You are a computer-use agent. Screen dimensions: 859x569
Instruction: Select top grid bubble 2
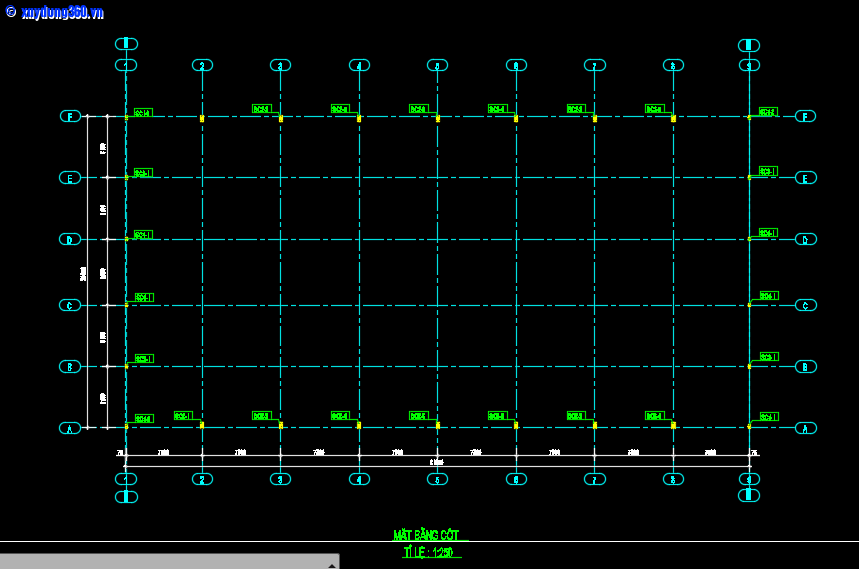[x=202, y=65]
